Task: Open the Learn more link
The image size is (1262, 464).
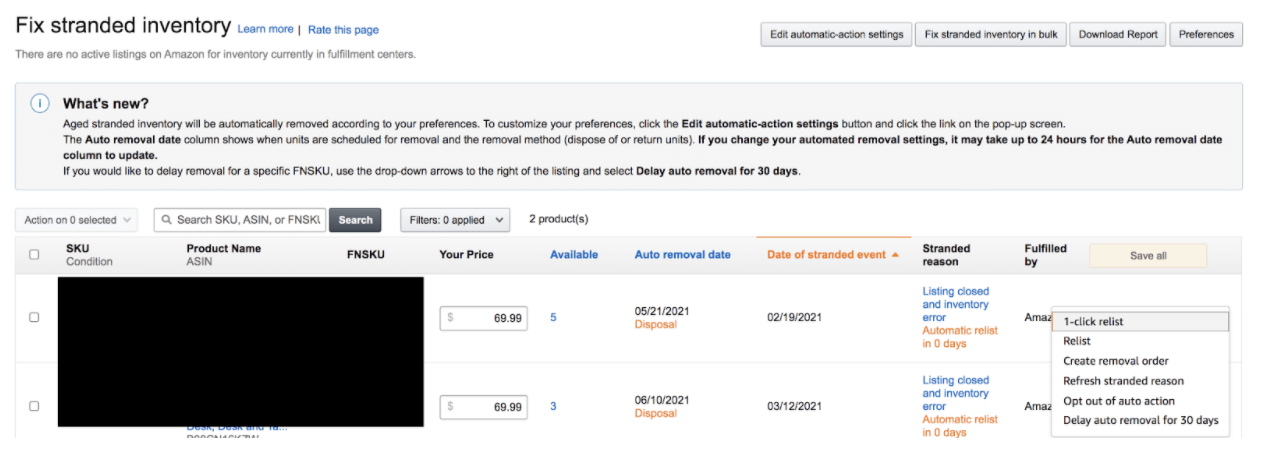Action: [x=265, y=29]
